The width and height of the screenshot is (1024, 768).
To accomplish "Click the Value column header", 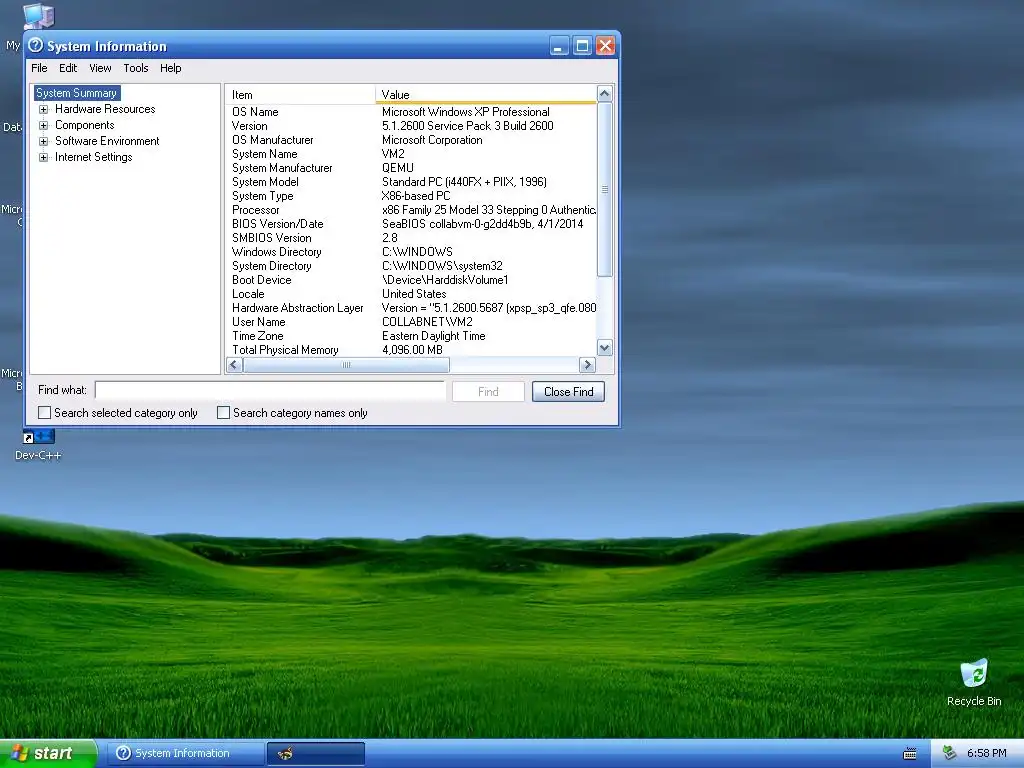I will 485,95.
